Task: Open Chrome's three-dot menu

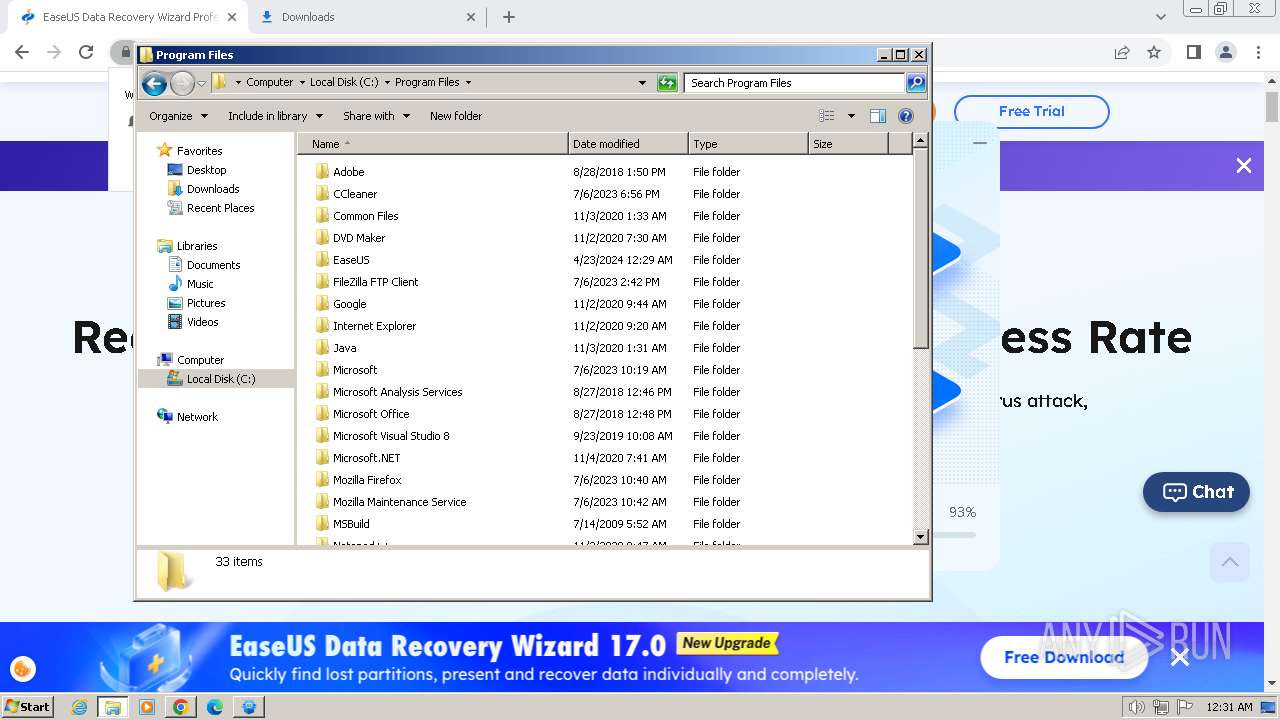Action: (x=1257, y=52)
